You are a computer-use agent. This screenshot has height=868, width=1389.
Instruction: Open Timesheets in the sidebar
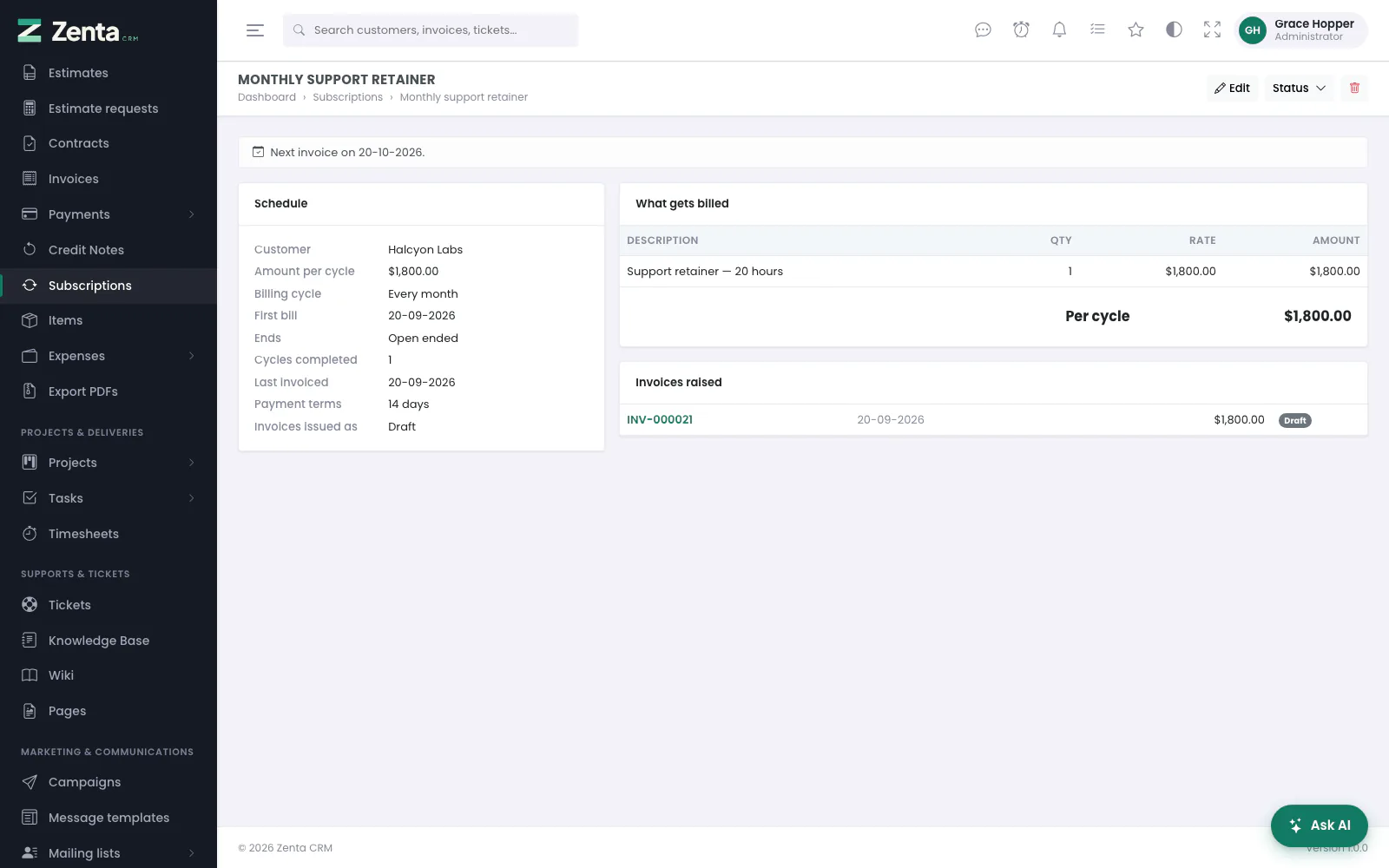109,534
